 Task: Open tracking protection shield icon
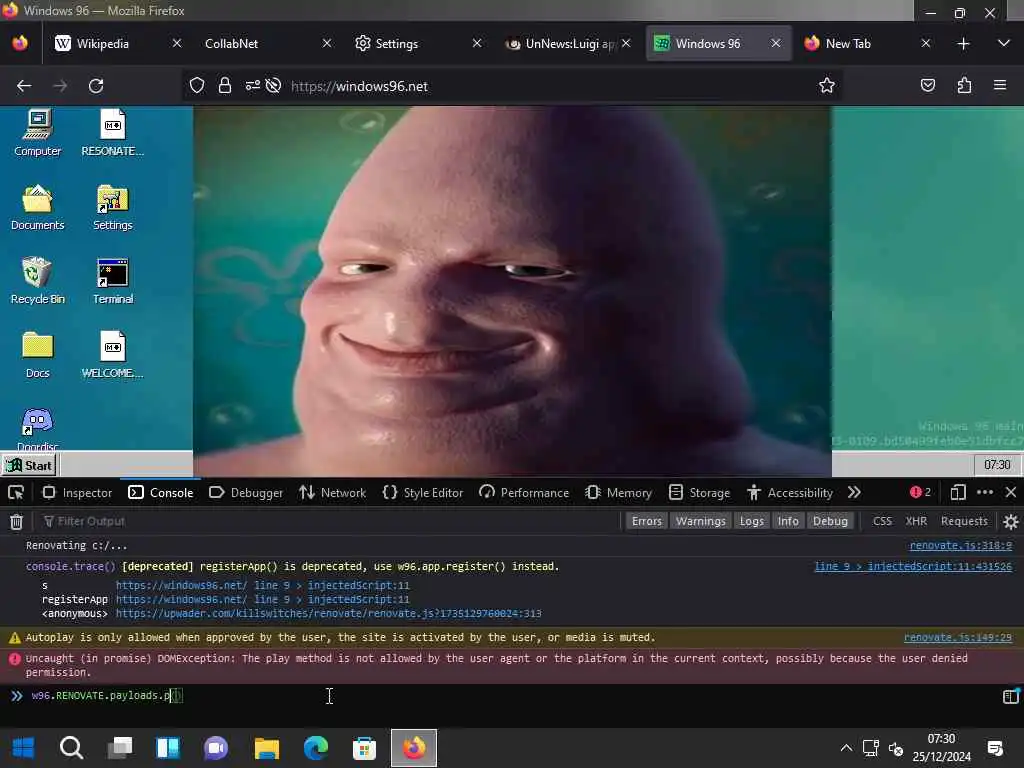[x=197, y=86]
